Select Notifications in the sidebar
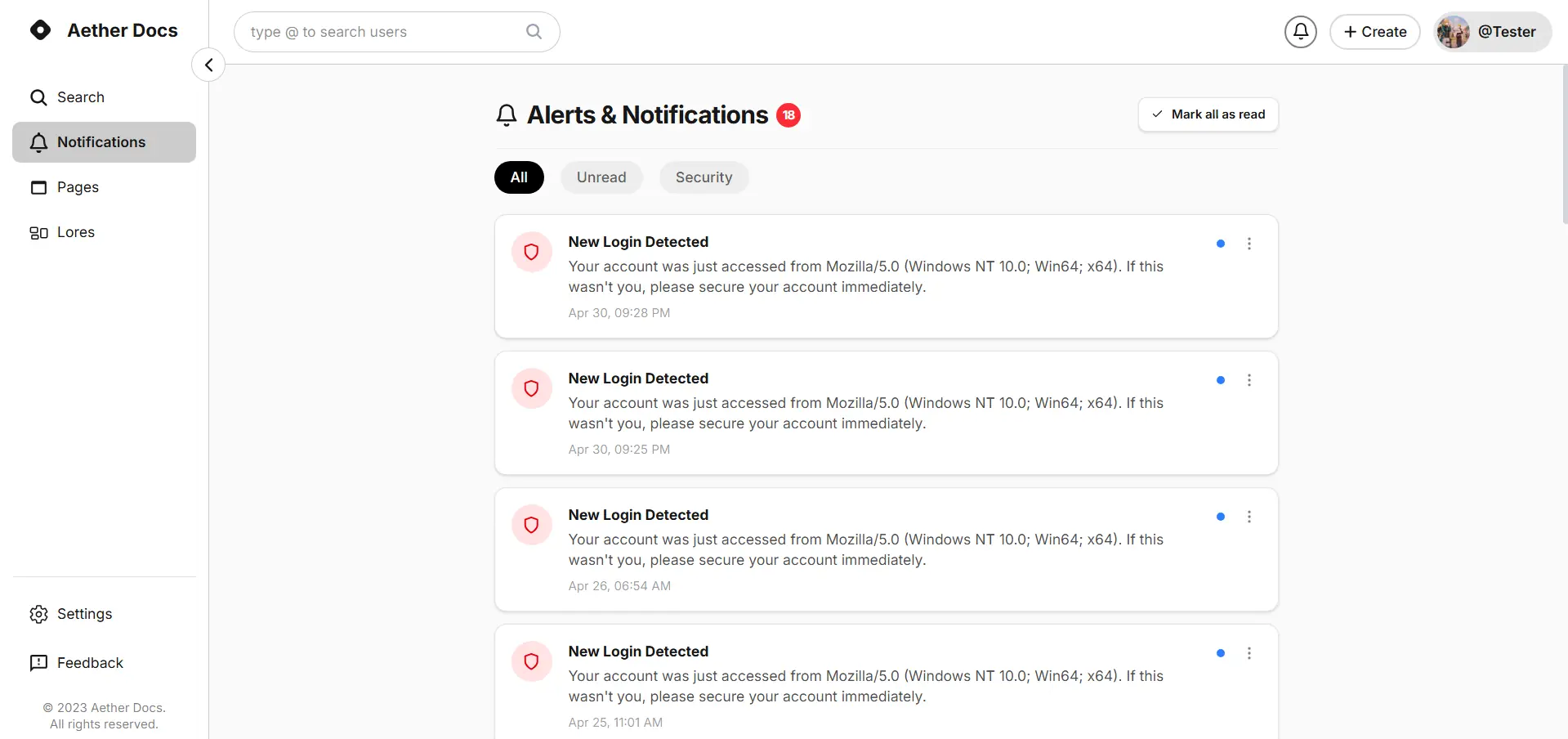Screen dimensions: 1568x739 pyautogui.click(x=105, y=142)
